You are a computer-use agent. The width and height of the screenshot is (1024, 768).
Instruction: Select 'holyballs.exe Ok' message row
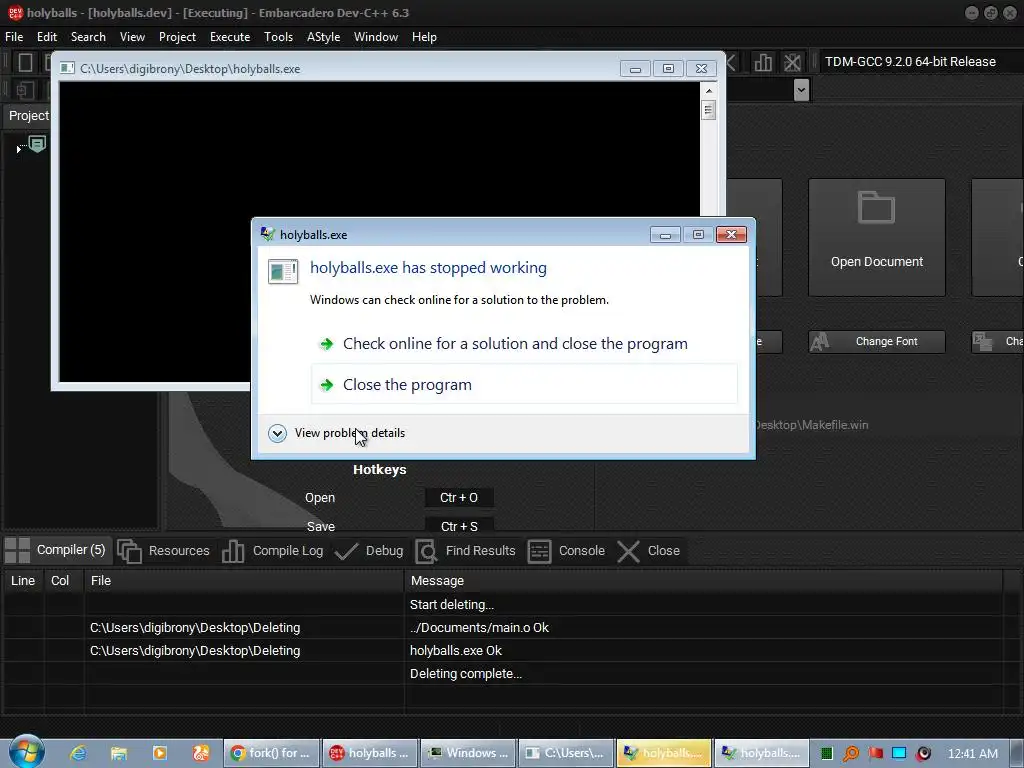(x=503, y=650)
